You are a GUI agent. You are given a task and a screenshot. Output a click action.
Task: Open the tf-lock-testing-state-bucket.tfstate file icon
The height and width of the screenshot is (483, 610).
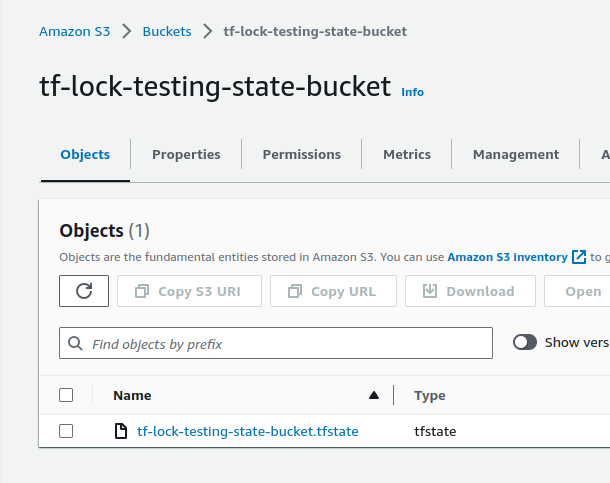point(121,431)
